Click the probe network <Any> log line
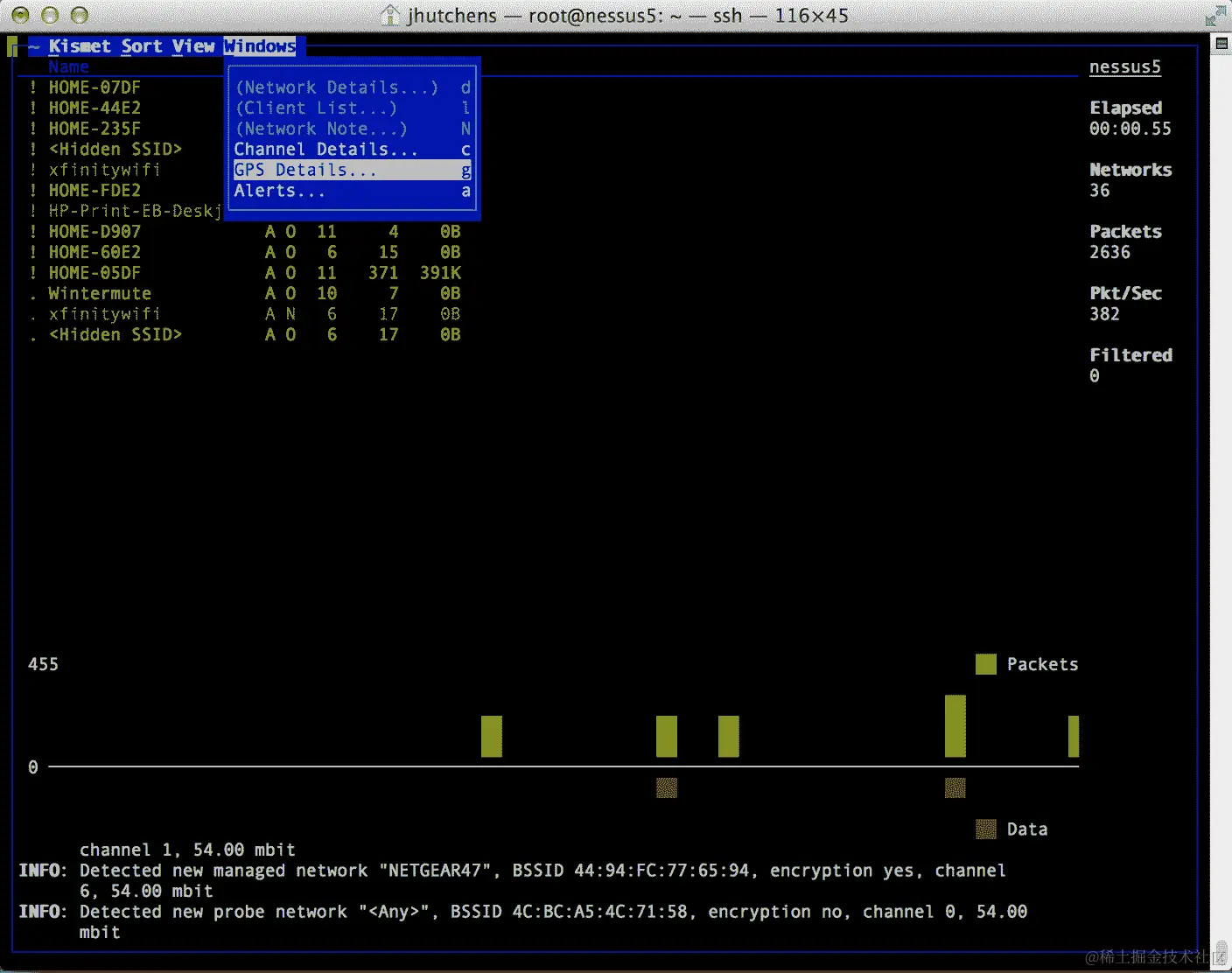 [522, 921]
